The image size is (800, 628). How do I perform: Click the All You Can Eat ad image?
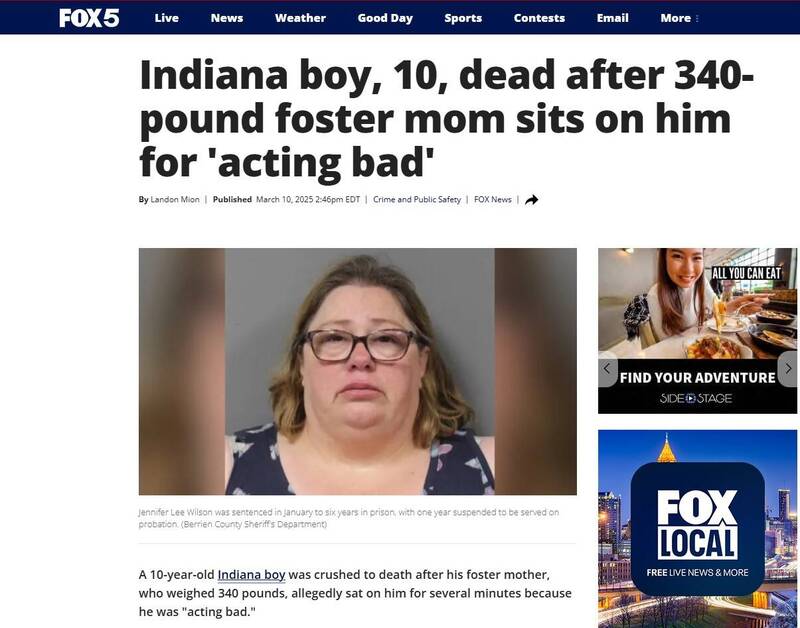(x=697, y=304)
